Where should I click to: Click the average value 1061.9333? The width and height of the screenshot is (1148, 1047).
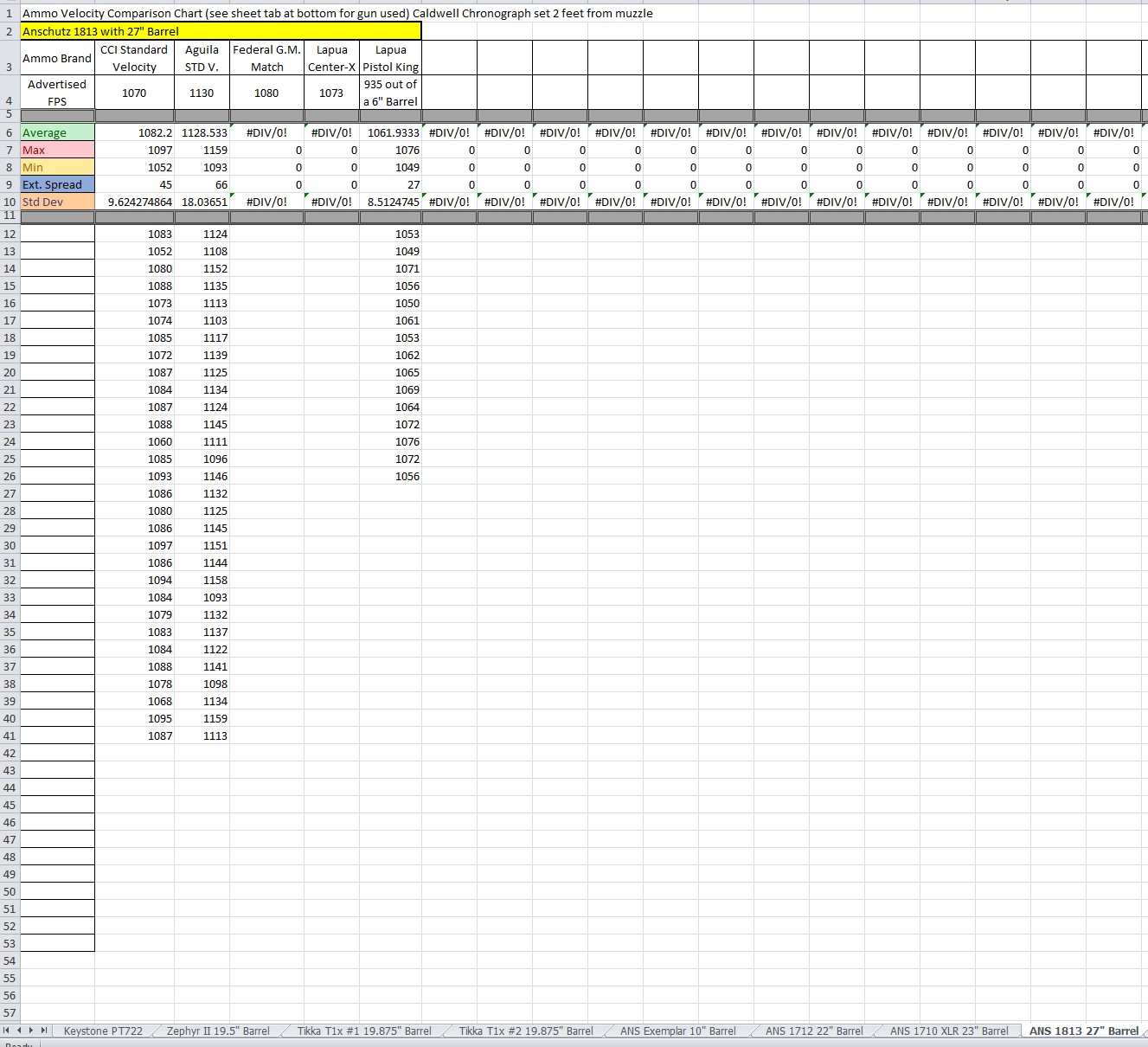[390, 132]
